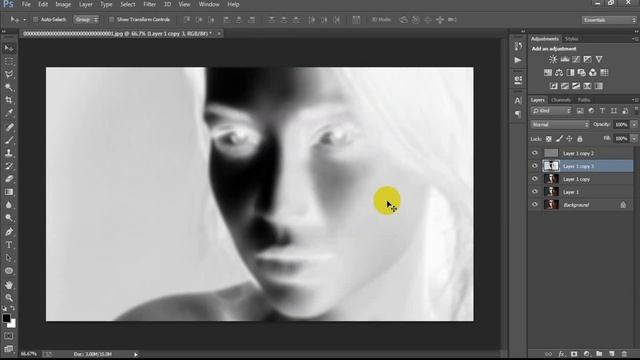Screen dimensions: 640x360
Task: Open the Opacity slider dropdown arrow
Action: tap(634, 124)
